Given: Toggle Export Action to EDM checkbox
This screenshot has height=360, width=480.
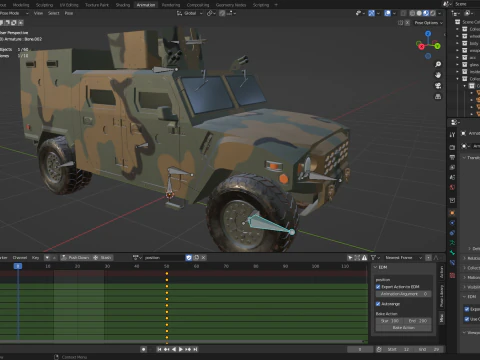Looking at the screenshot, I should pyautogui.click(x=378, y=287).
